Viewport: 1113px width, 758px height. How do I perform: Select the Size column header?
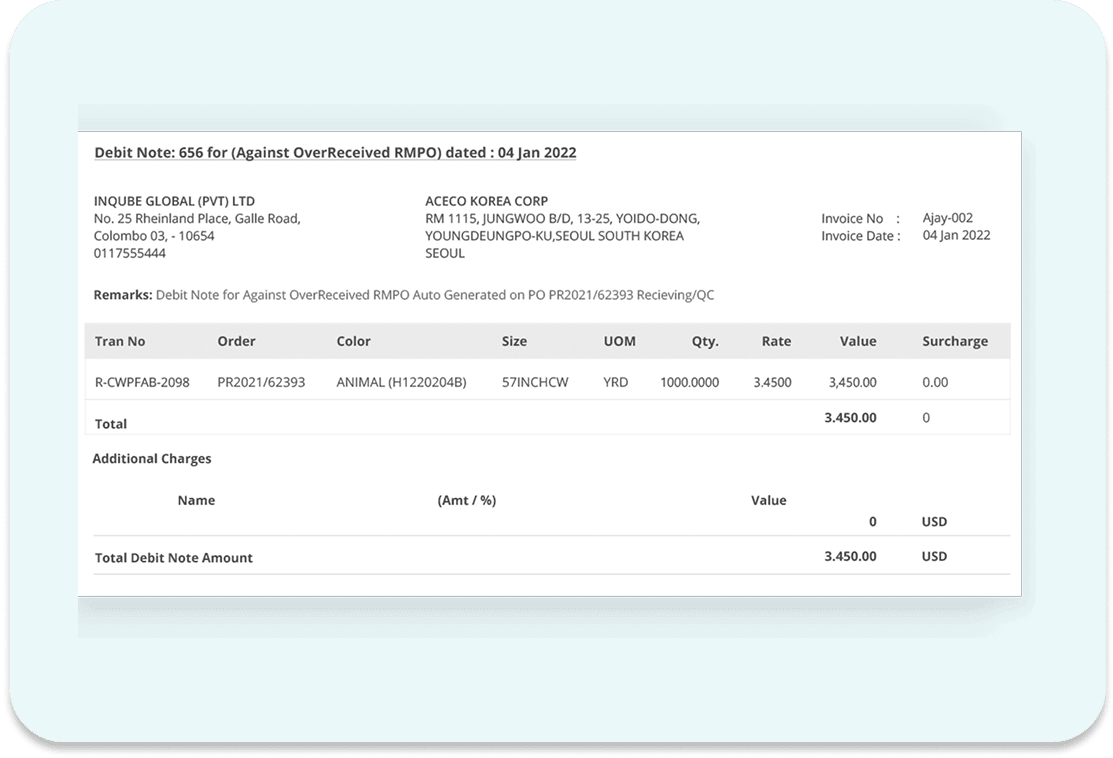[x=514, y=341]
